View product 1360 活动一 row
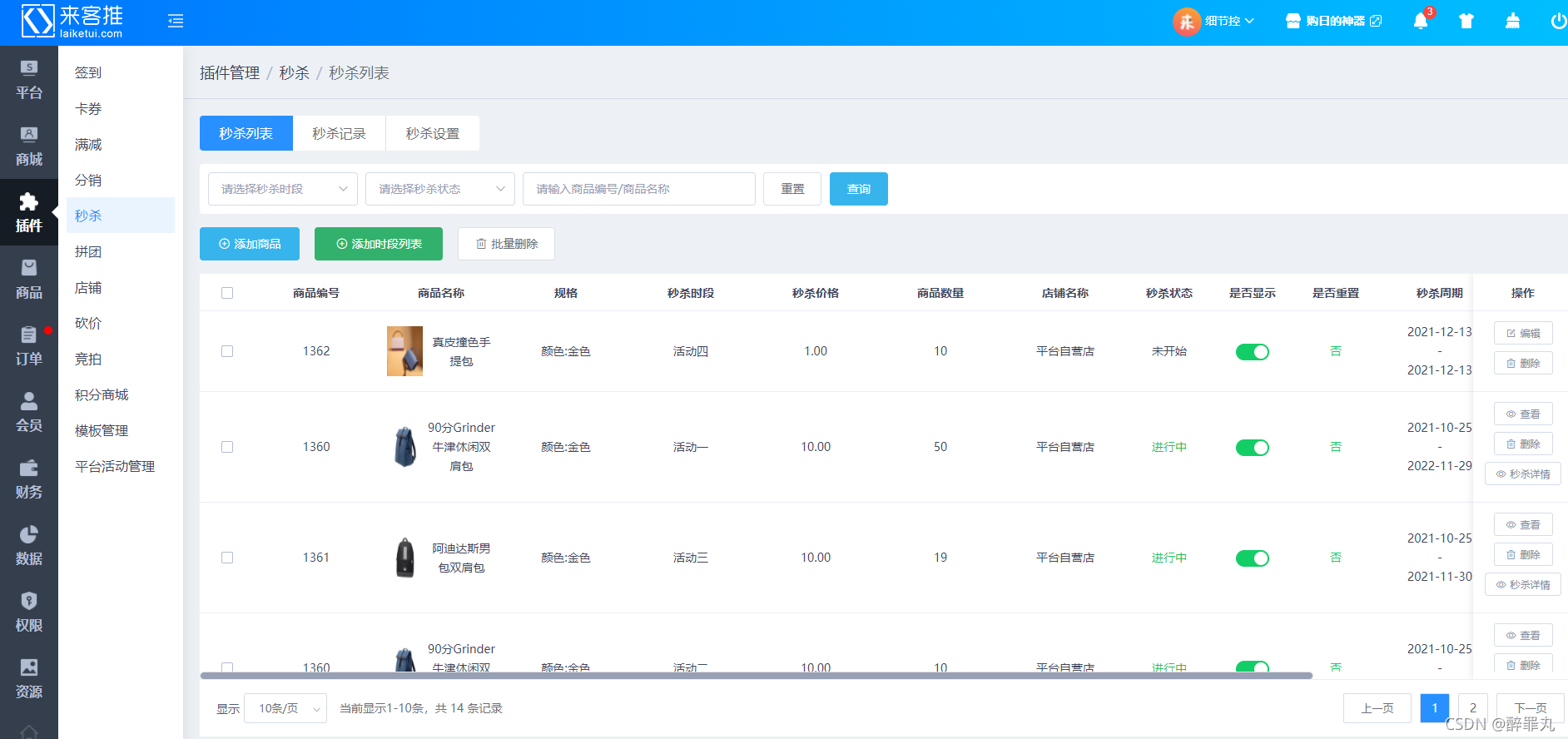The height and width of the screenshot is (739, 1568). [1523, 414]
